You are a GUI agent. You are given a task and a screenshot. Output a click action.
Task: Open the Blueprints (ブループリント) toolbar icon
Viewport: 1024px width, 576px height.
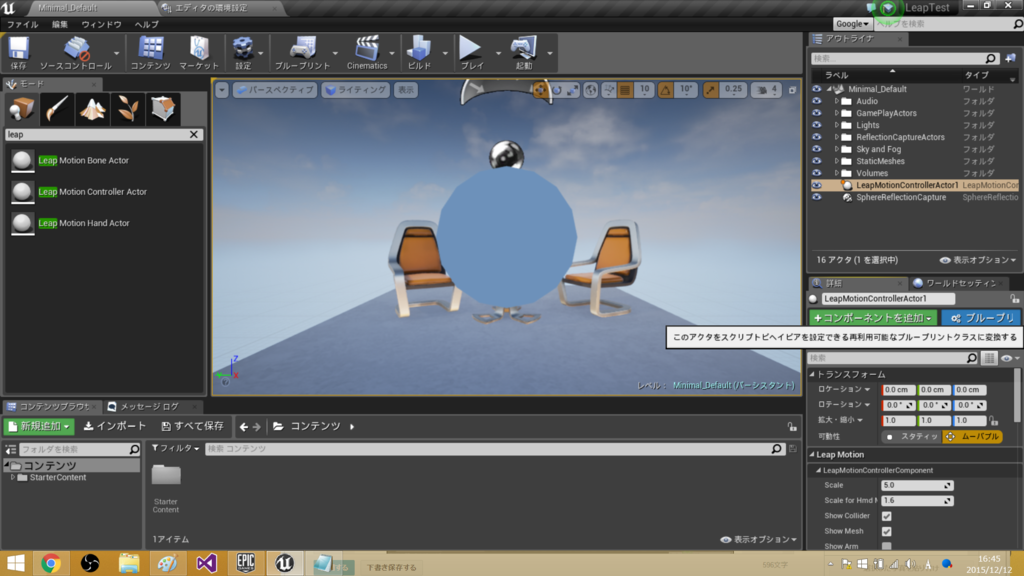tap(302, 52)
